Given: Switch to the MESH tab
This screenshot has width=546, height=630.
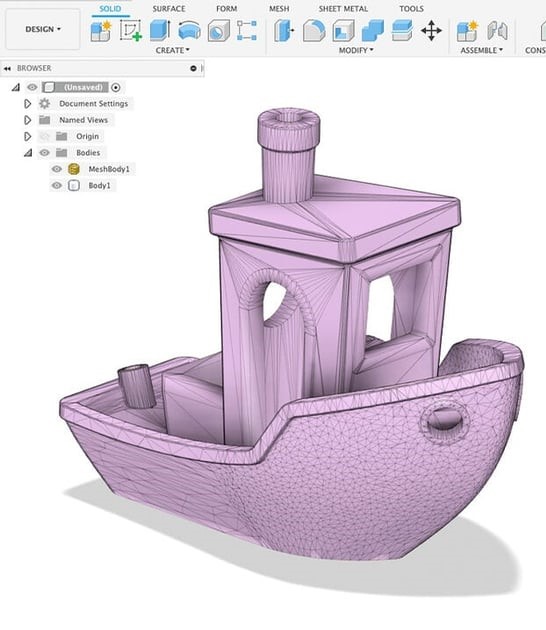Looking at the screenshot, I should [x=279, y=9].
